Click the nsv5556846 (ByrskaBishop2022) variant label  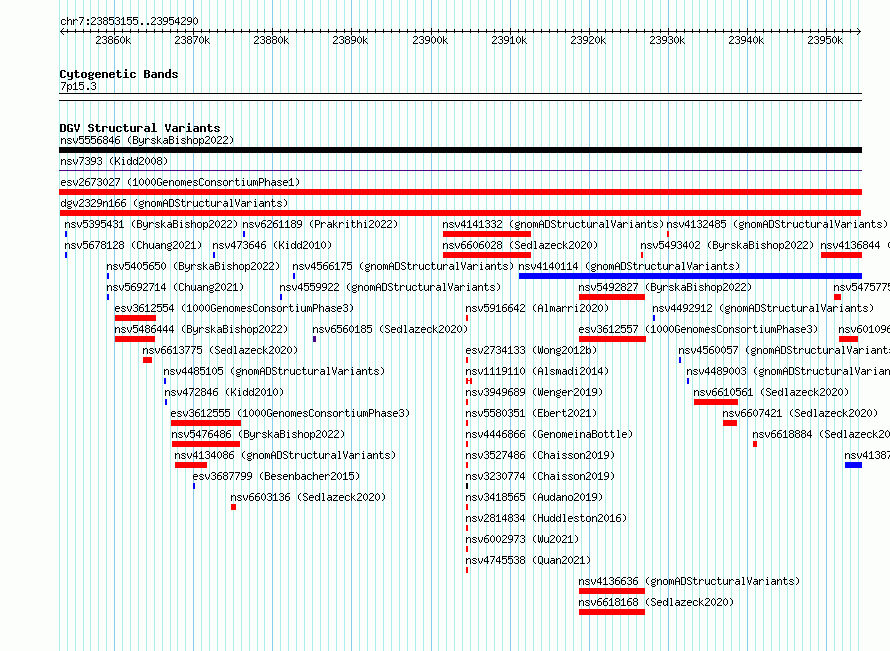pos(147,140)
